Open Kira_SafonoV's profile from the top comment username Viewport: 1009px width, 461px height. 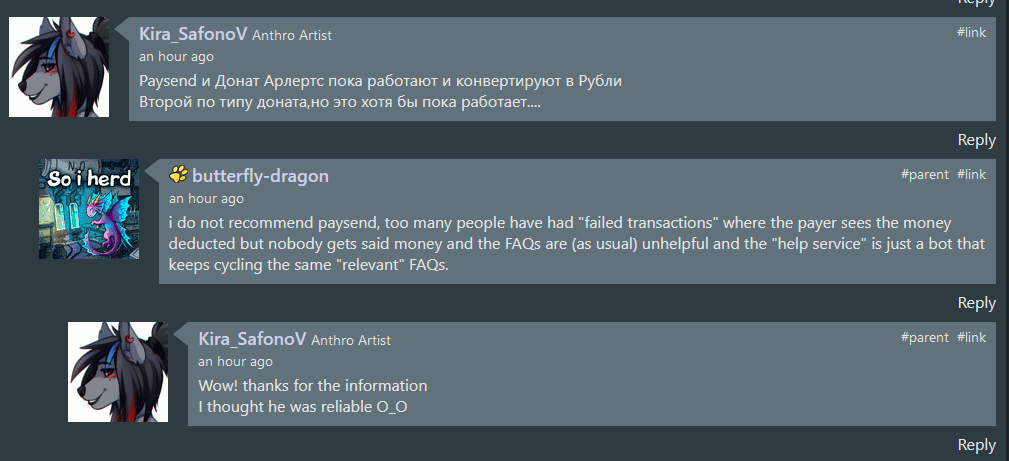(x=193, y=34)
